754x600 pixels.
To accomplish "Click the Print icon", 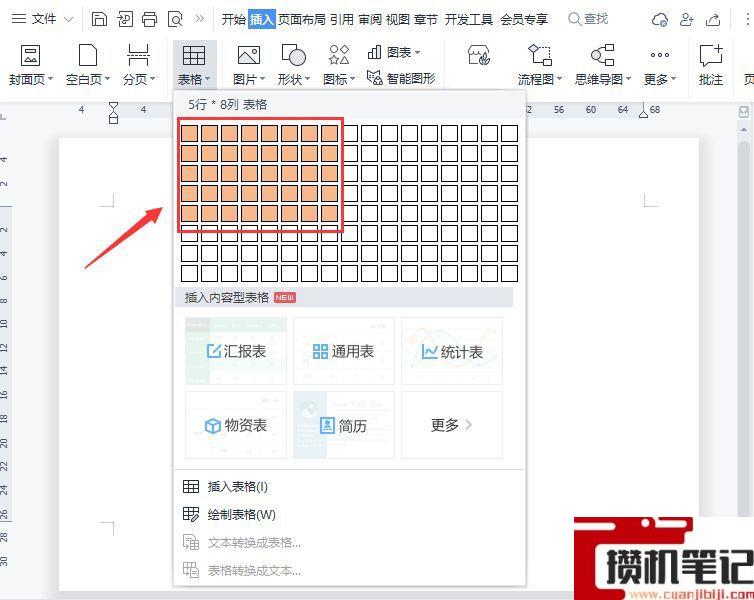I will pyautogui.click(x=150, y=19).
